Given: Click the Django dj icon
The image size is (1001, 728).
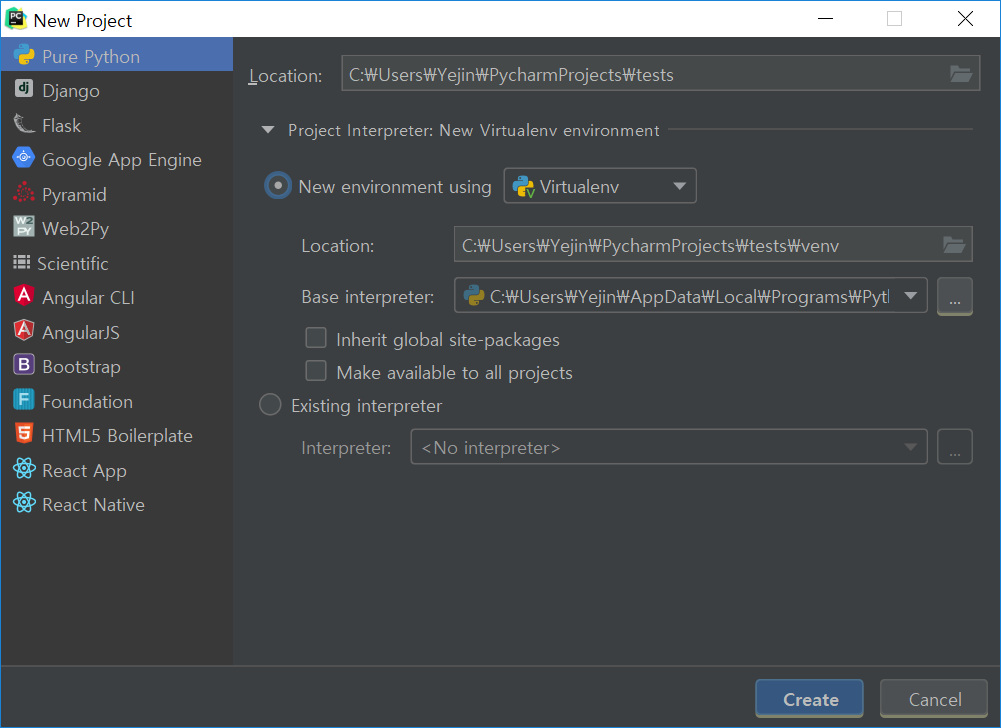Looking at the screenshot, I should click(24, 89).
